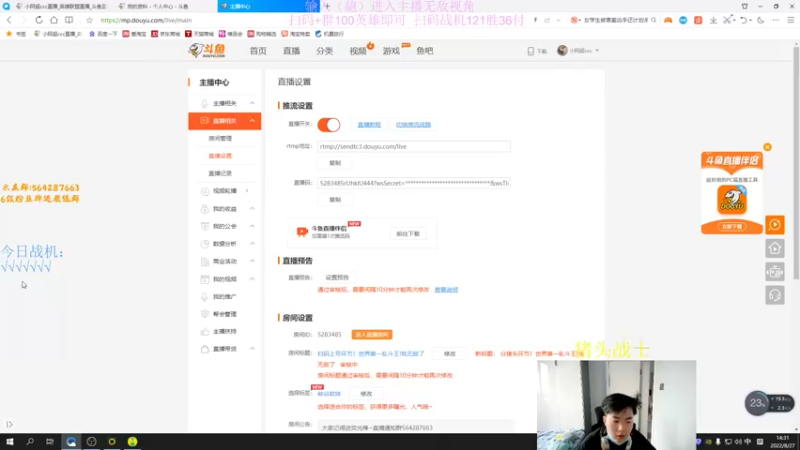Click the headset support icon on the right rail

click(774, 295)
